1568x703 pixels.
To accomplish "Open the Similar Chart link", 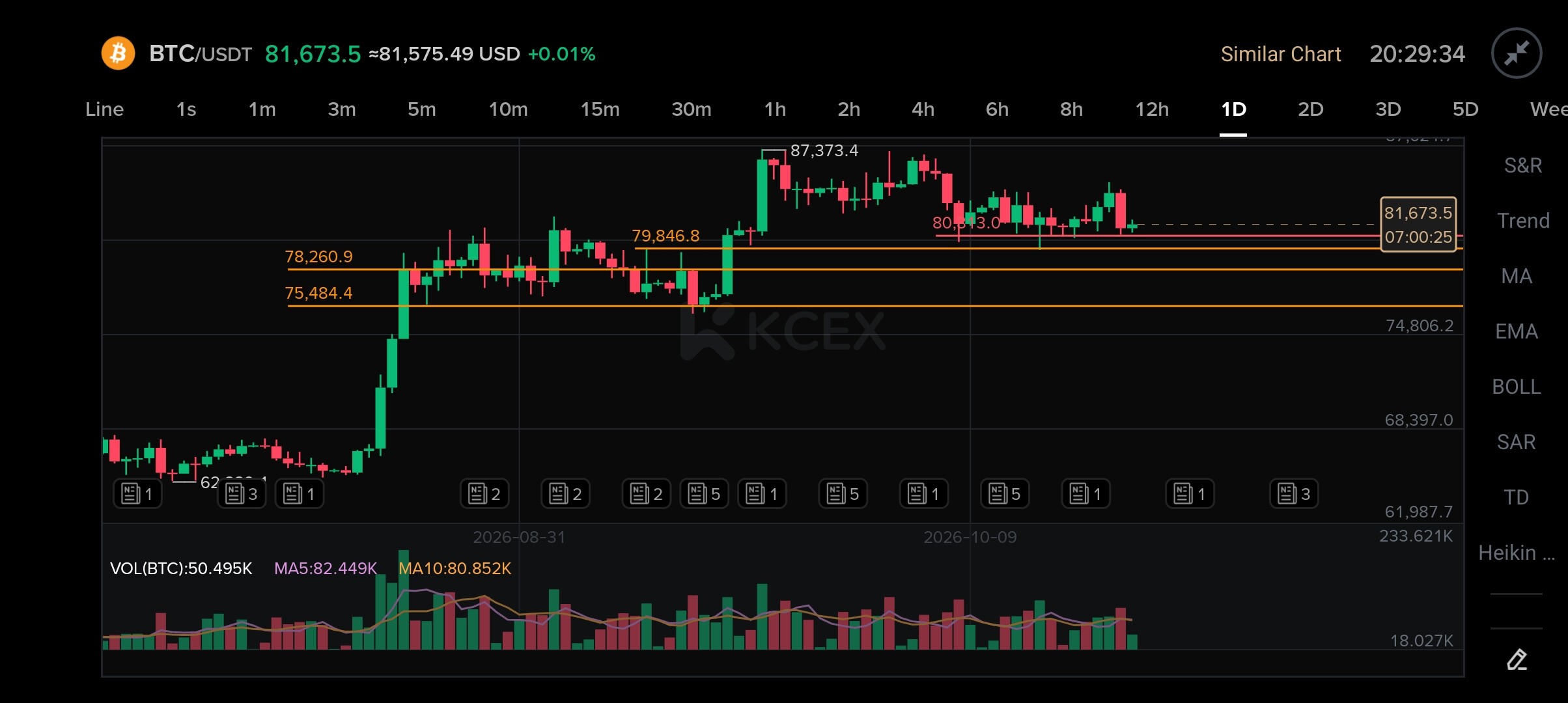I will [x=1280, y=54].
